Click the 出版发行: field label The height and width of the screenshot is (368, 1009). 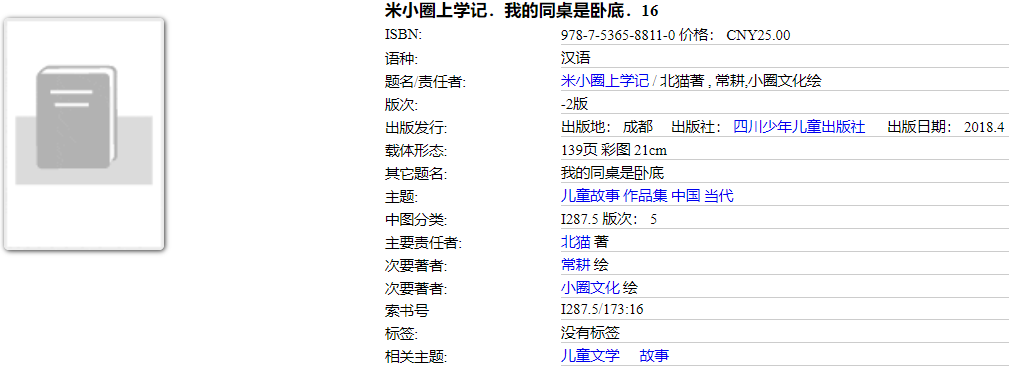point(416,127)
